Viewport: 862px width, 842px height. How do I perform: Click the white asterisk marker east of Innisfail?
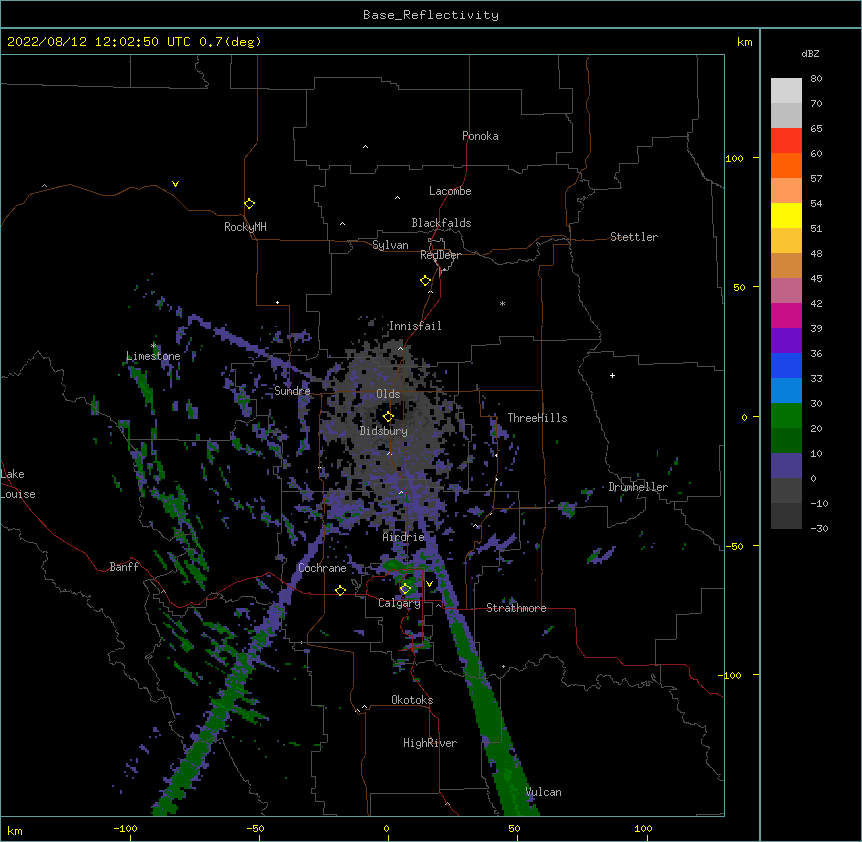tap(502, 303)
